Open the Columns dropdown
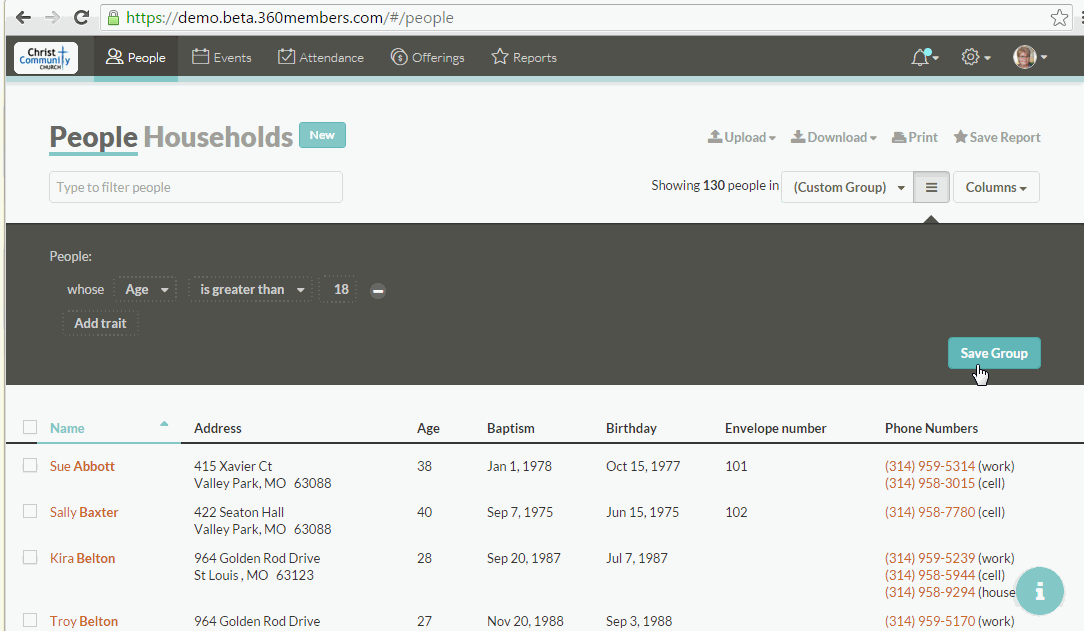Viewport: 1084px width, 631px height. (x=996, y=187)
